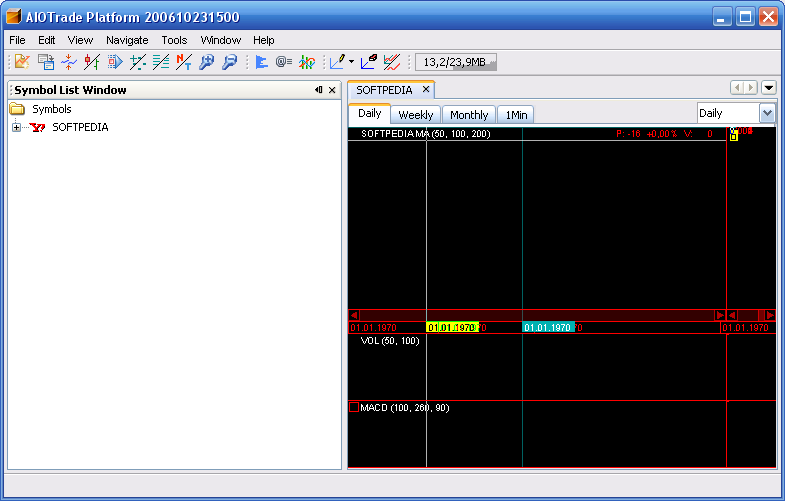Switch to the 1Min tab
The height and width of the screenshot is (501, 785).
point(516,115)
